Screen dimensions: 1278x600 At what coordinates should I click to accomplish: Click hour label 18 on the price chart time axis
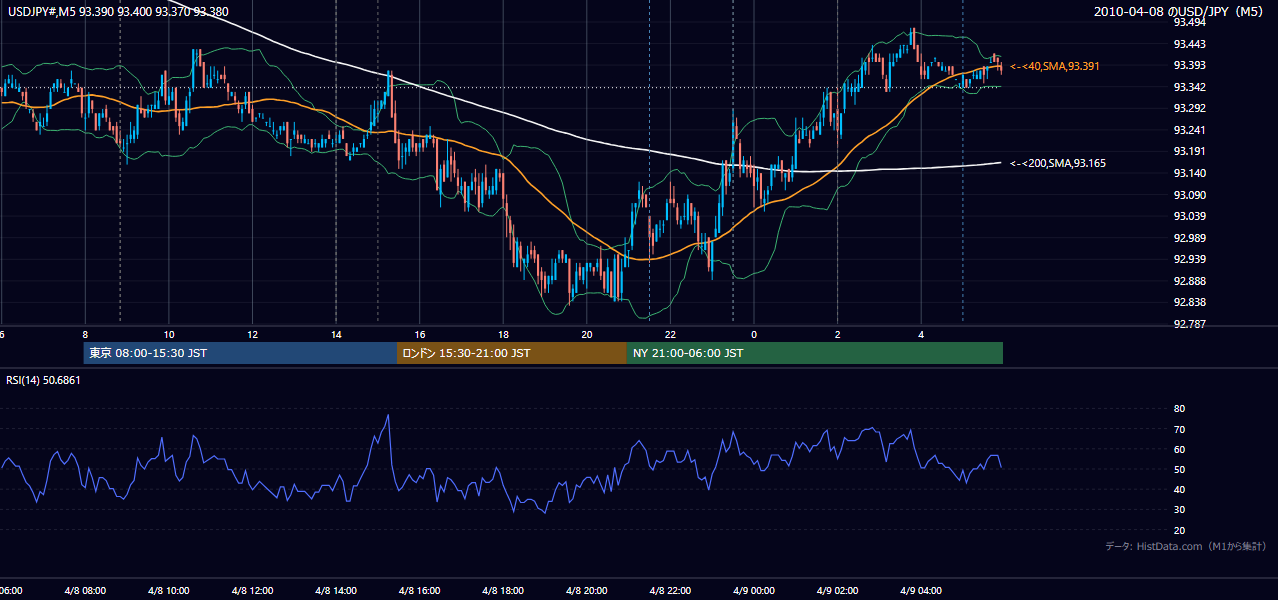pyautogui.click(x=503, y=335)
